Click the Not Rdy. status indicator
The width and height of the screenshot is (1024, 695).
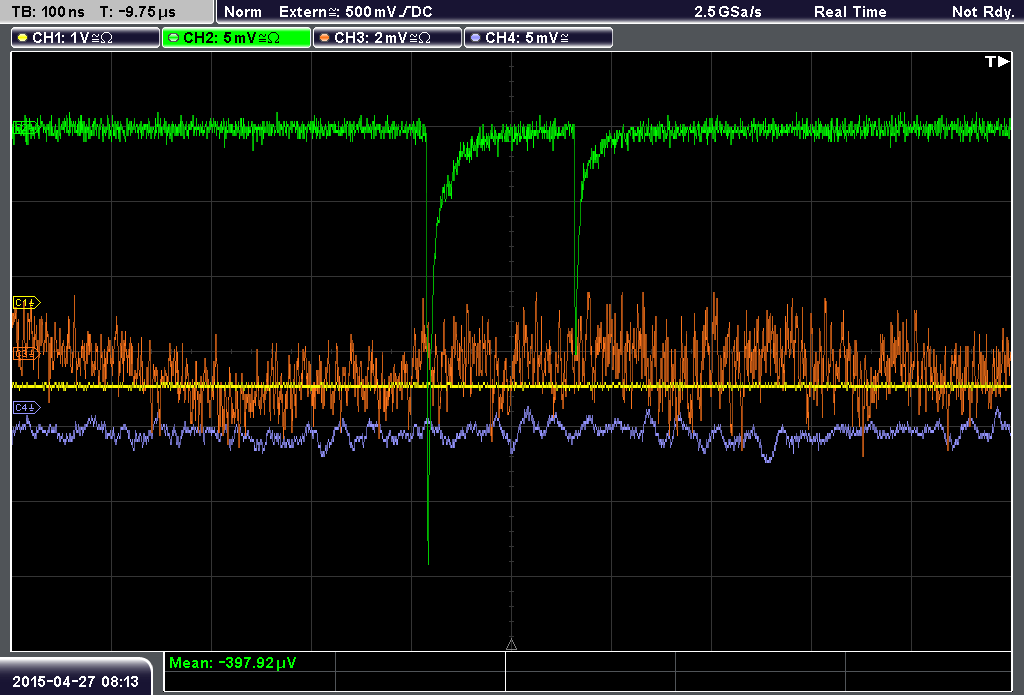[983, 12]
